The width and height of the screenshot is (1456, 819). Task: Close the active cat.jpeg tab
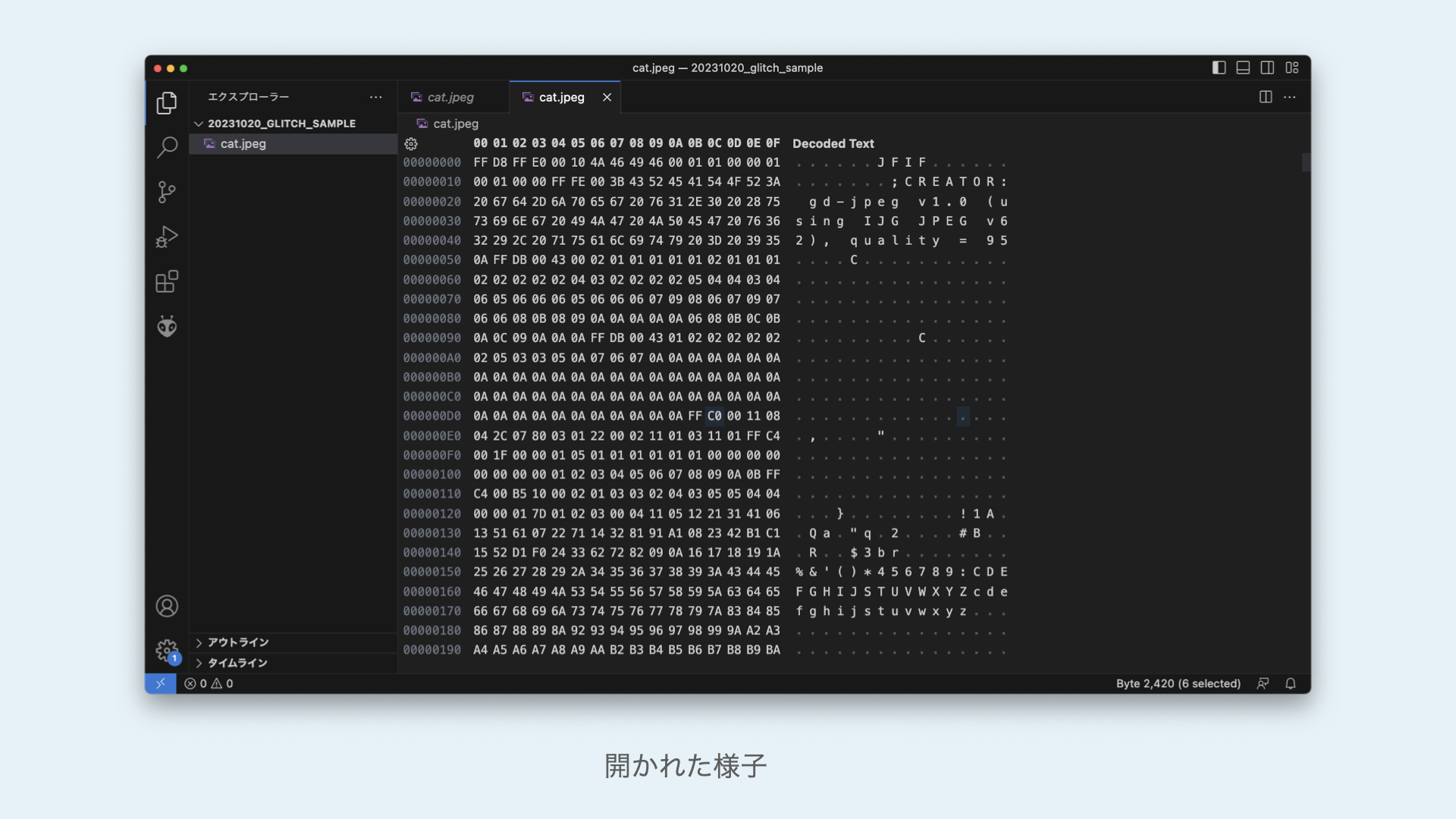[x=607, y=97]
